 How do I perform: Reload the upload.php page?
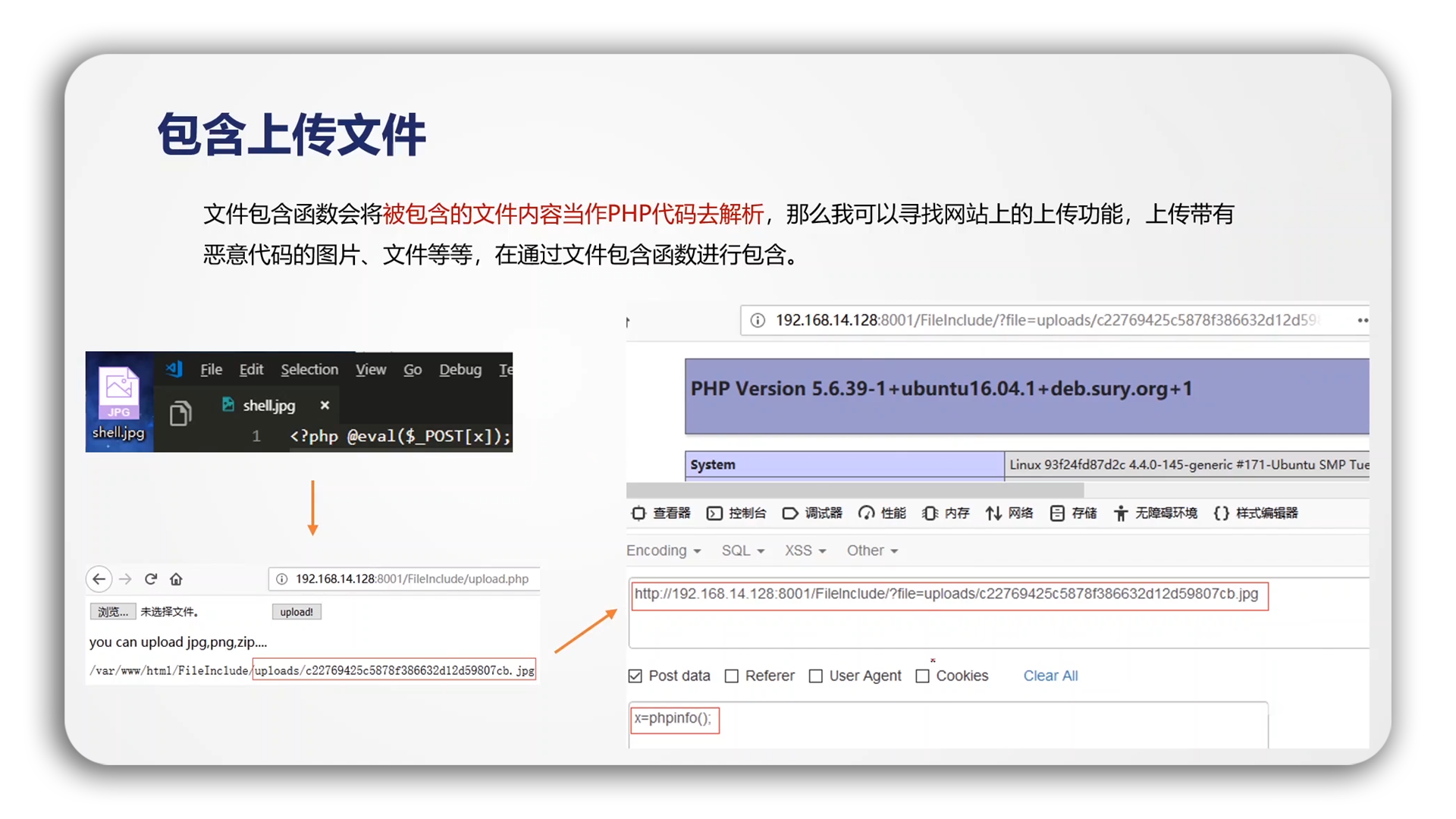(x=151, y=579)
